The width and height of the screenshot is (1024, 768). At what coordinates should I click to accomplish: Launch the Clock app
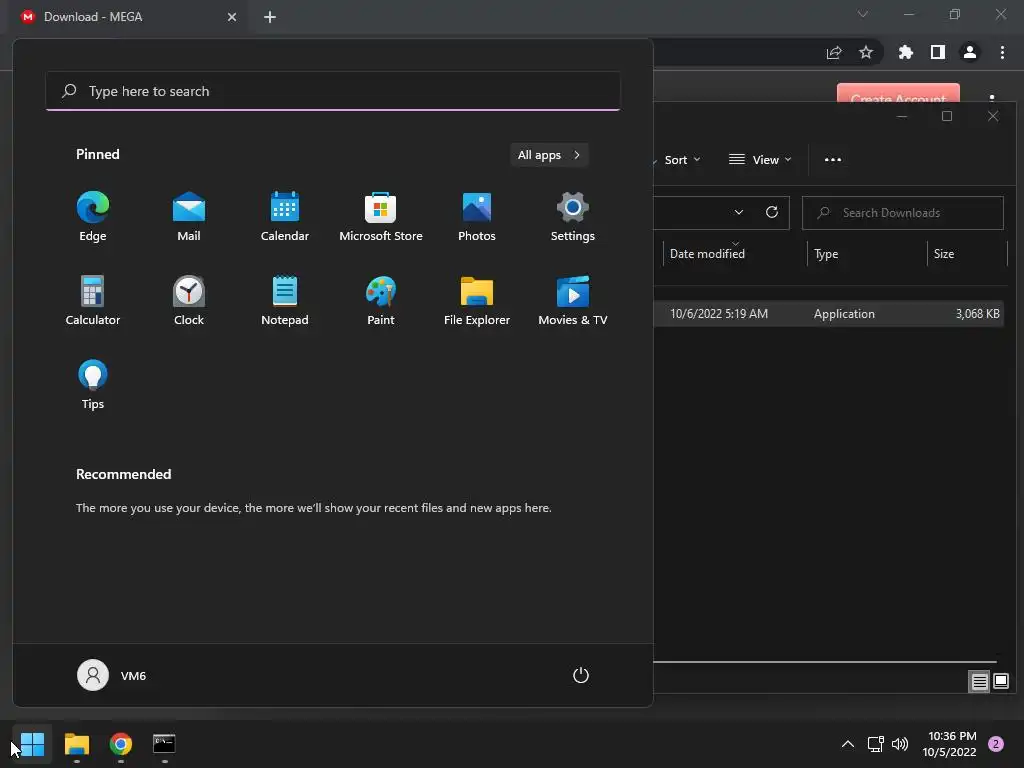pyautogui.click(x=189, y=300)
